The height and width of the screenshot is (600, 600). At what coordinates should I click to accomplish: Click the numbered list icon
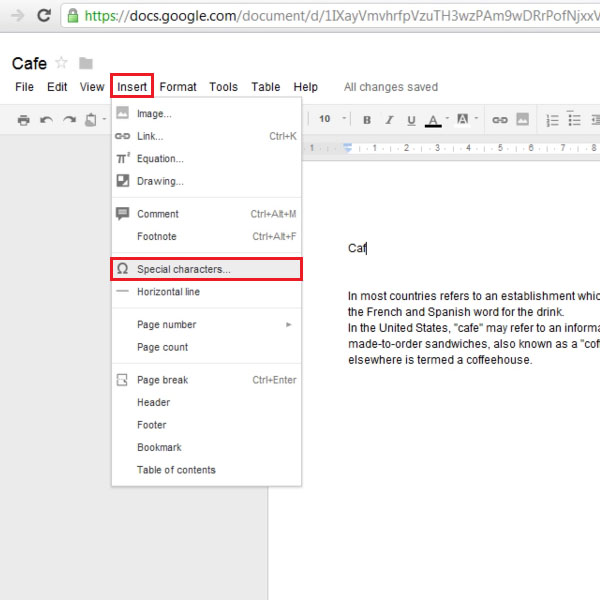click(552, 120)
